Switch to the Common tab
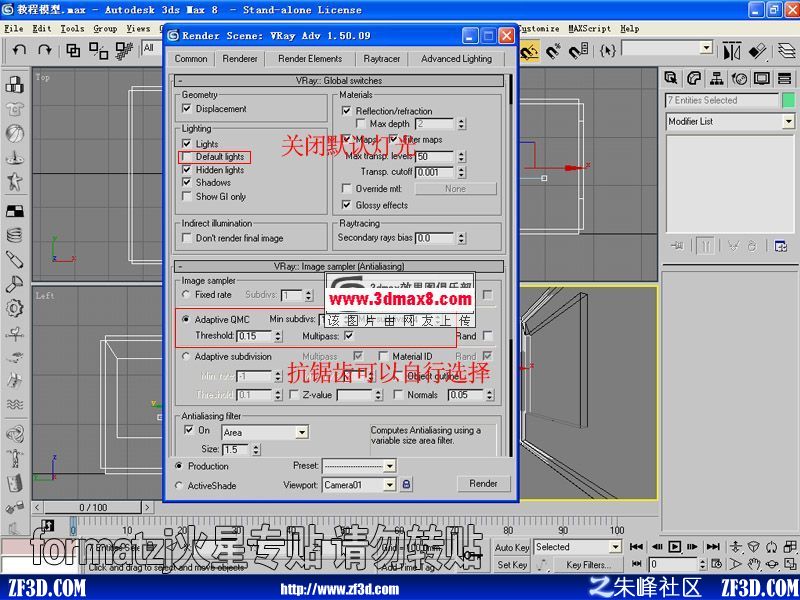 pyautogui.click(x=191, y=59)
